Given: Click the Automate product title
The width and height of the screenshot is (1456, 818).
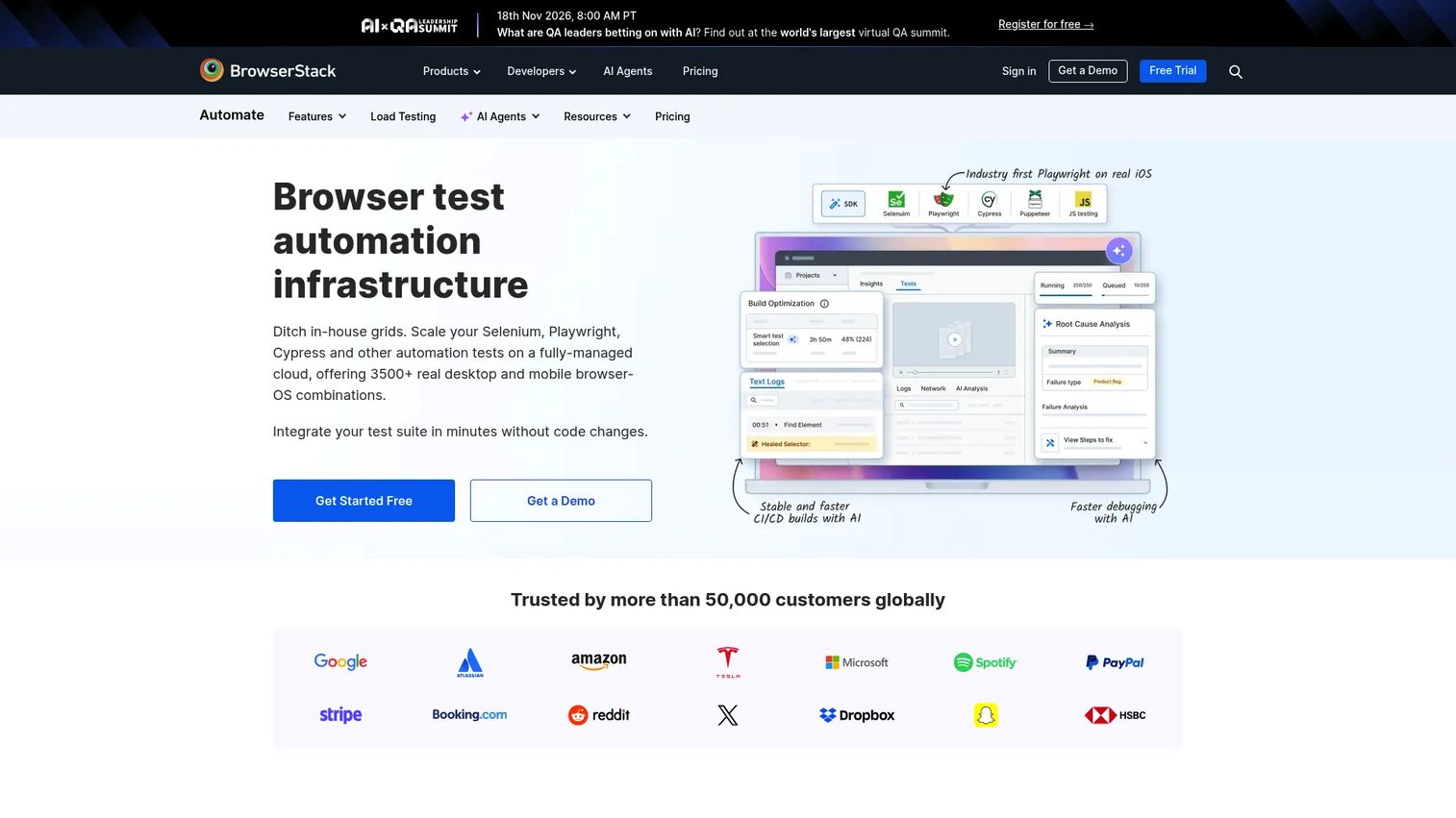Looking at the screenshot, I should 232,115.
